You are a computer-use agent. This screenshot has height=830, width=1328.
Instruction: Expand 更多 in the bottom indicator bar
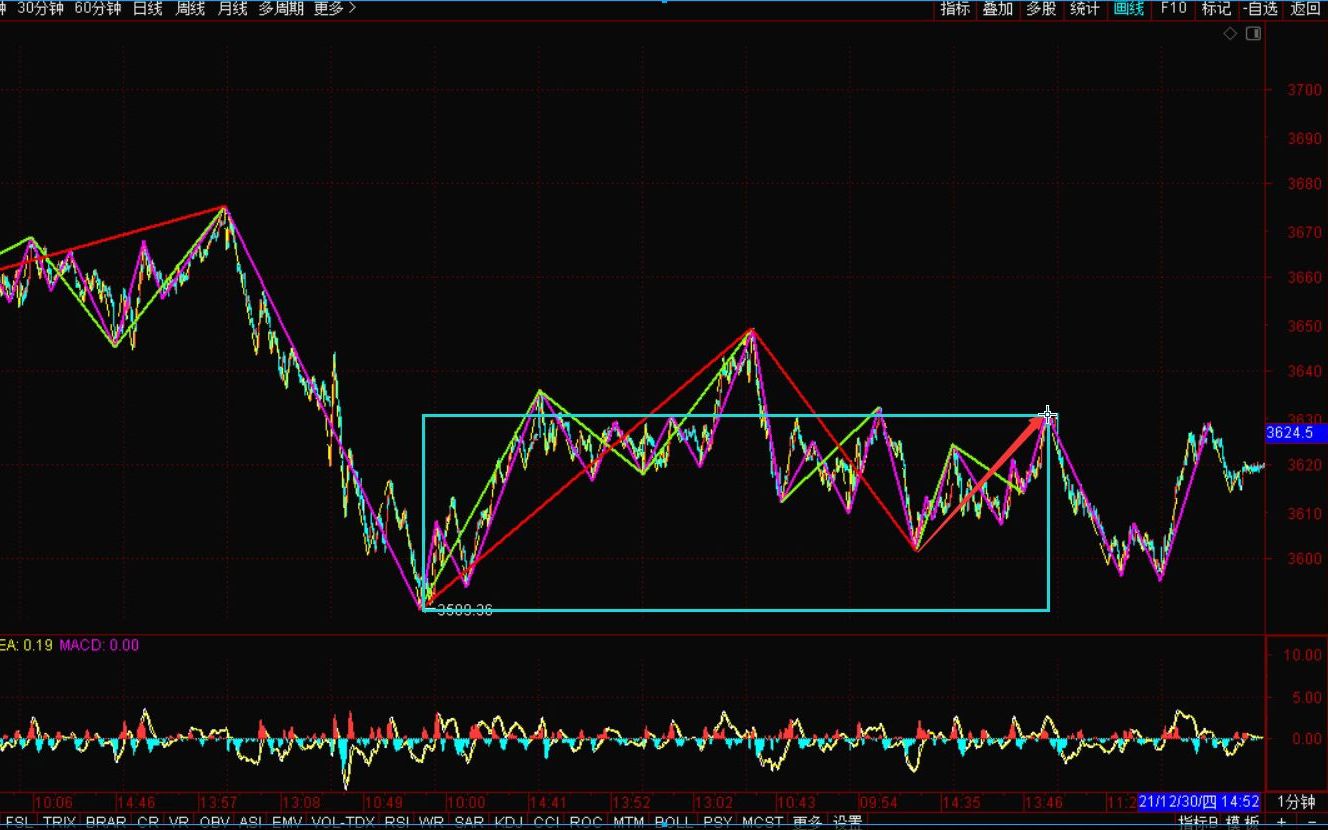pos(807,822)
